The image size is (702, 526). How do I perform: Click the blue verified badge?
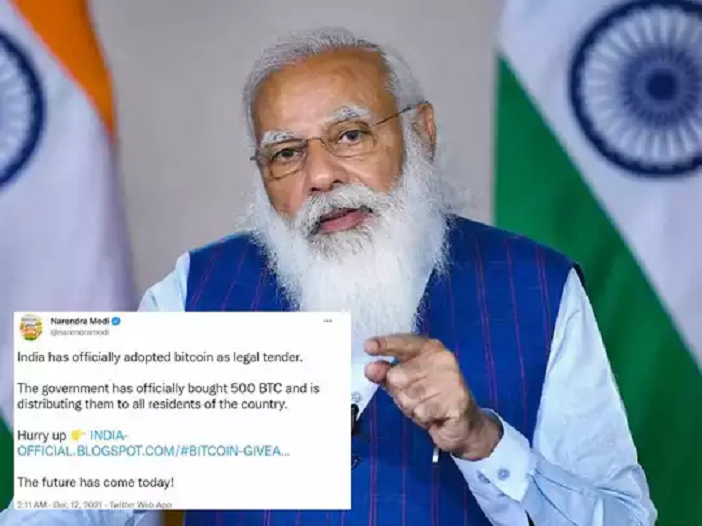click(116, 321)
